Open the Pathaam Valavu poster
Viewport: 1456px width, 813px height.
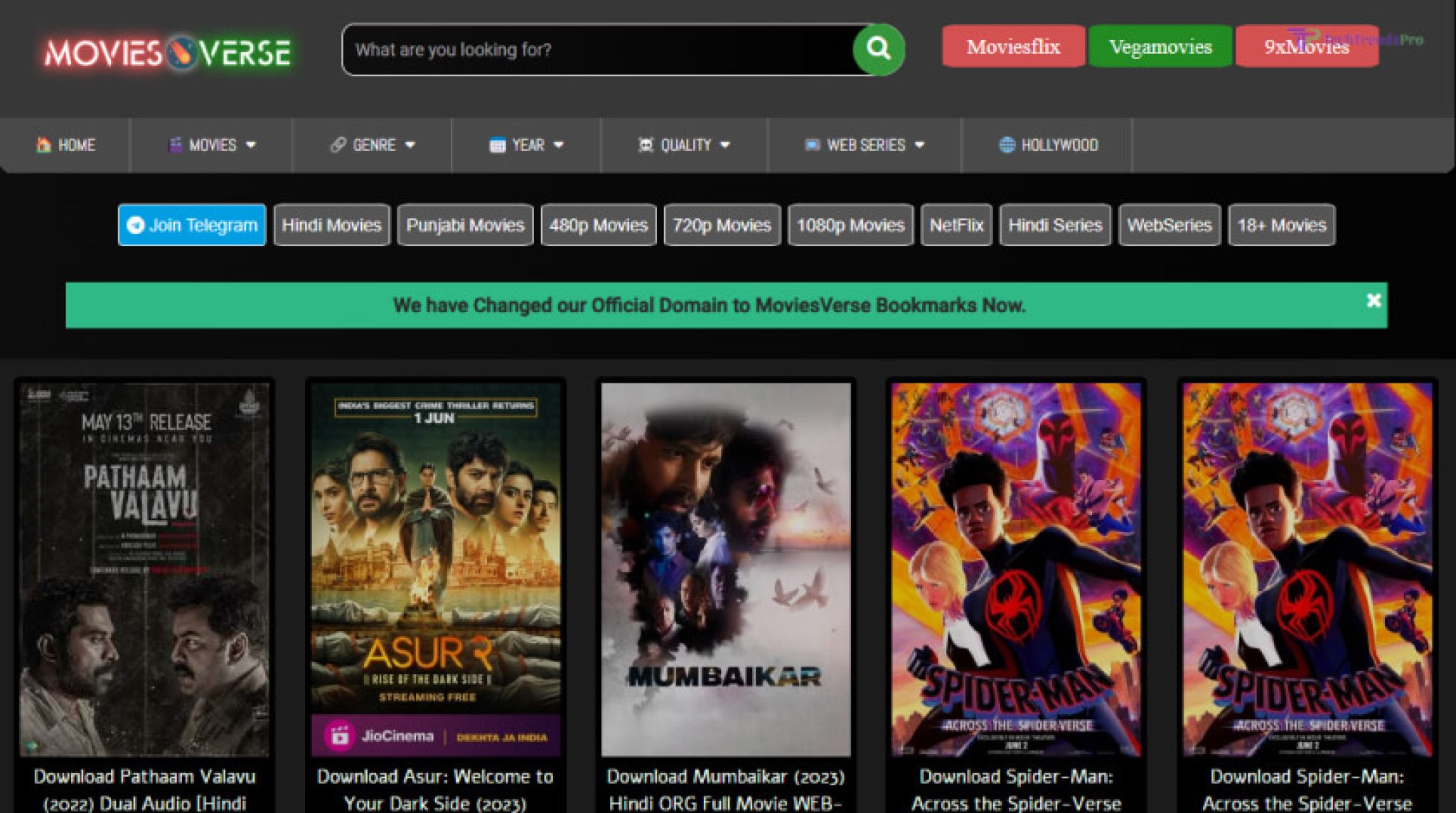[144, 569]
